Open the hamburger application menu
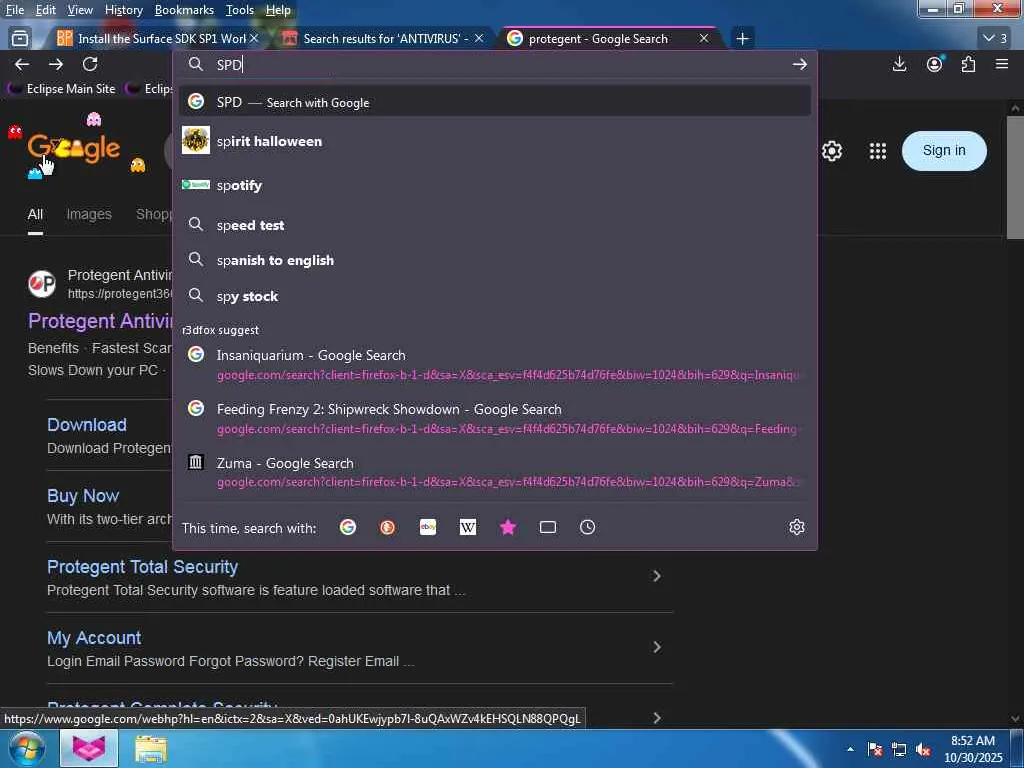 [1002, 64]
